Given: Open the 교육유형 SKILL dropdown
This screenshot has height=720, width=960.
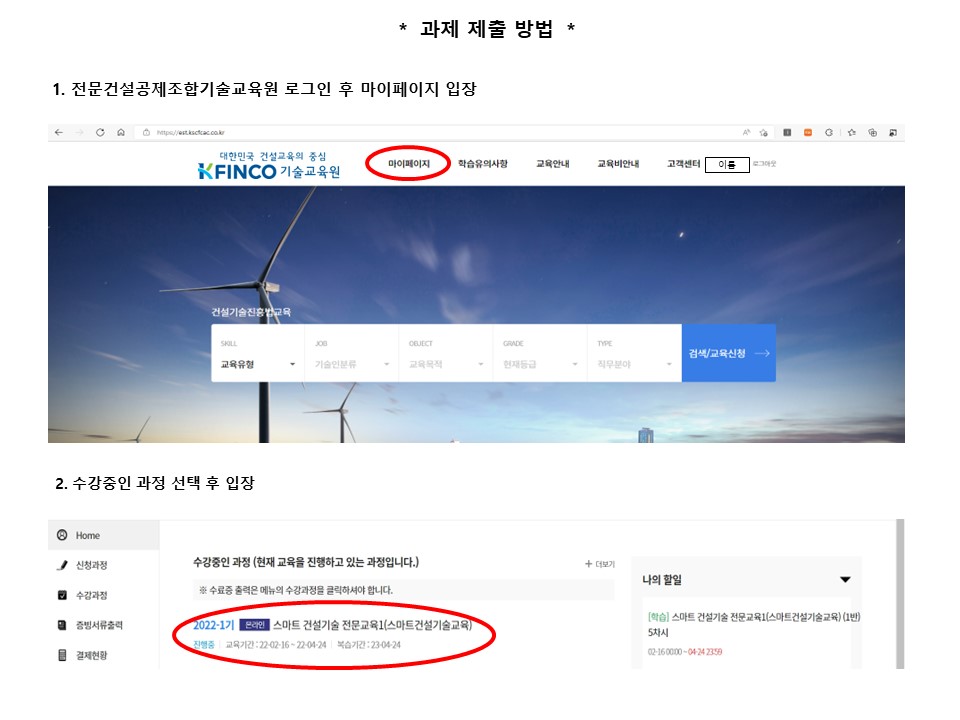Looking at the screenshot, I should click(258, 364).
